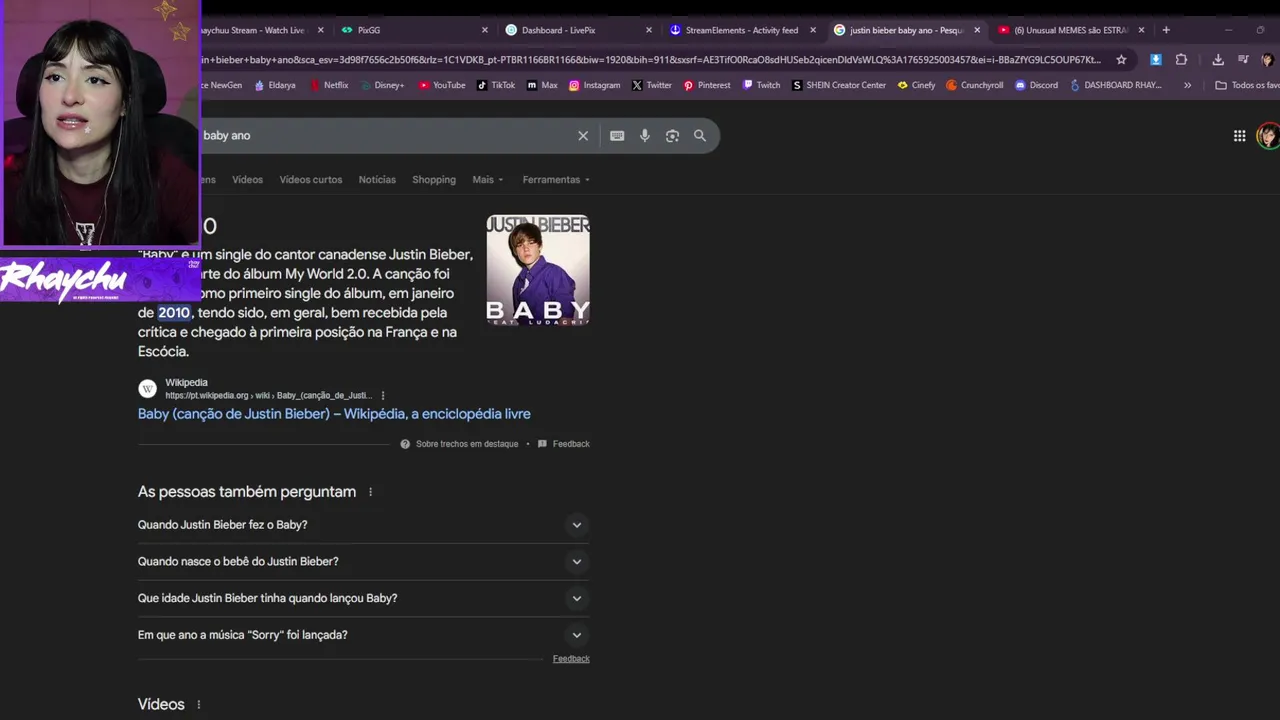This screenshot has width=1280, height=720.
Task: Click 'Sobre trechos em destaque'
Action: [459, 444]
